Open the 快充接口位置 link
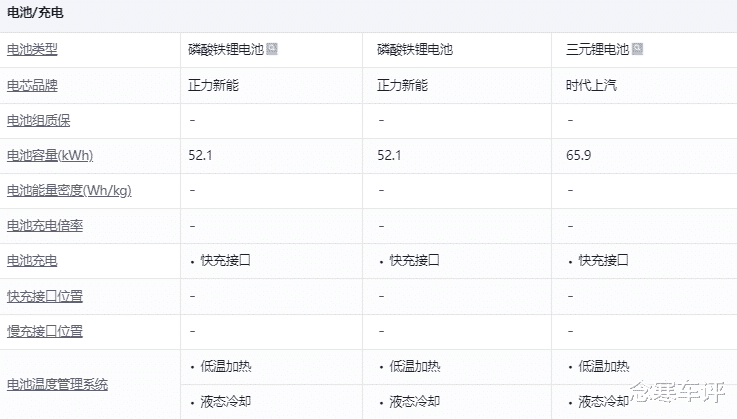 [45, 296]
